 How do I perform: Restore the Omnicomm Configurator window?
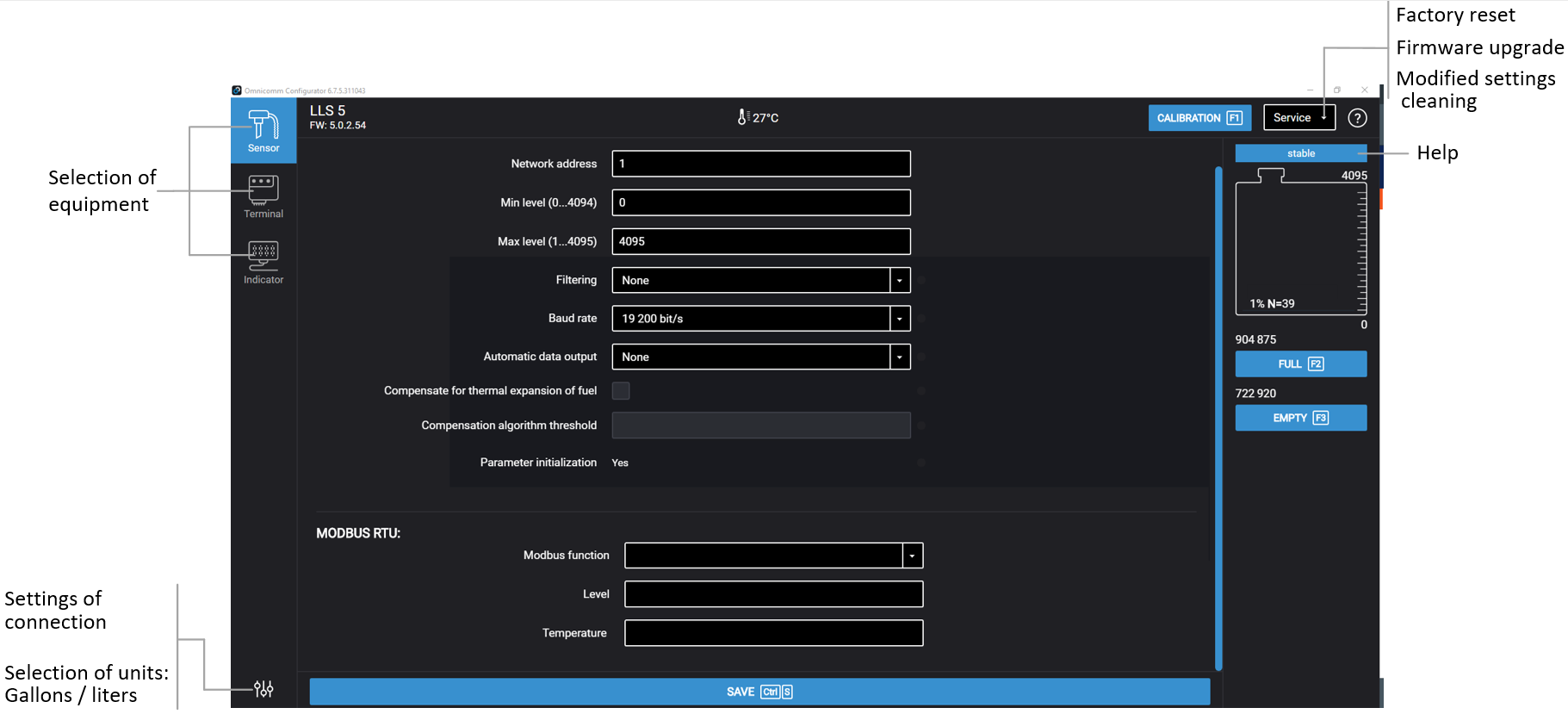[1337, 90]
